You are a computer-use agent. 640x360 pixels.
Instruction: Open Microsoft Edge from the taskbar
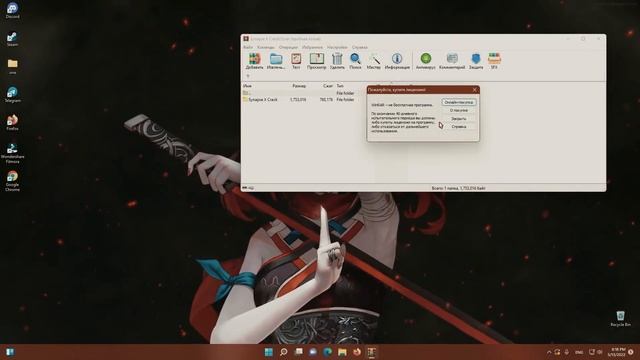327,352
